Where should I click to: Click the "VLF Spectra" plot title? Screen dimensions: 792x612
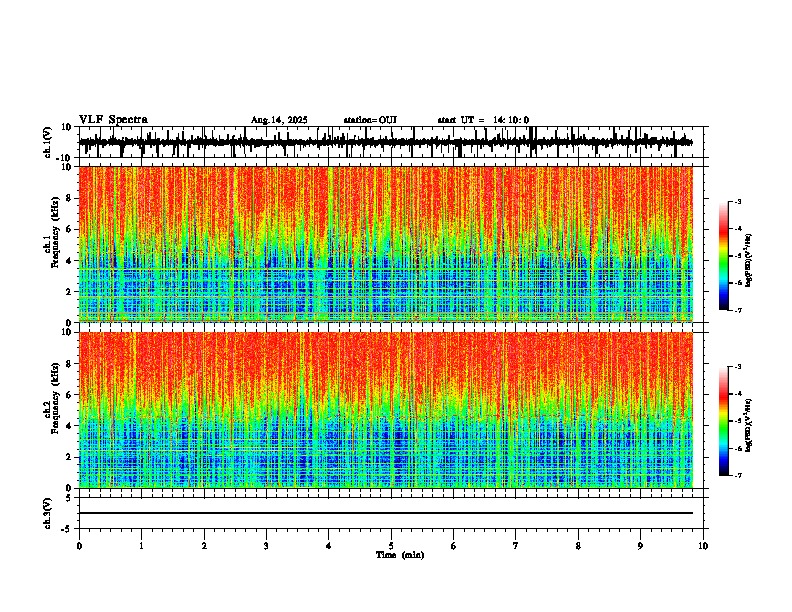(113, 120)
